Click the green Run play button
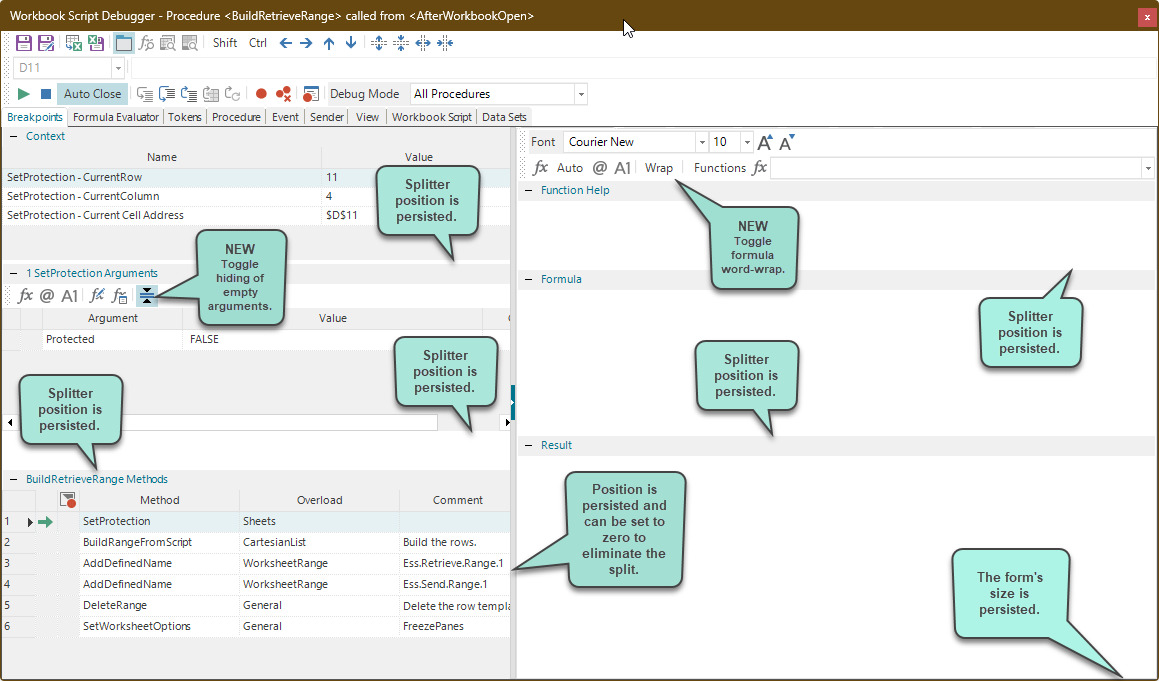Screen dimensions: 1159x681 24,94
